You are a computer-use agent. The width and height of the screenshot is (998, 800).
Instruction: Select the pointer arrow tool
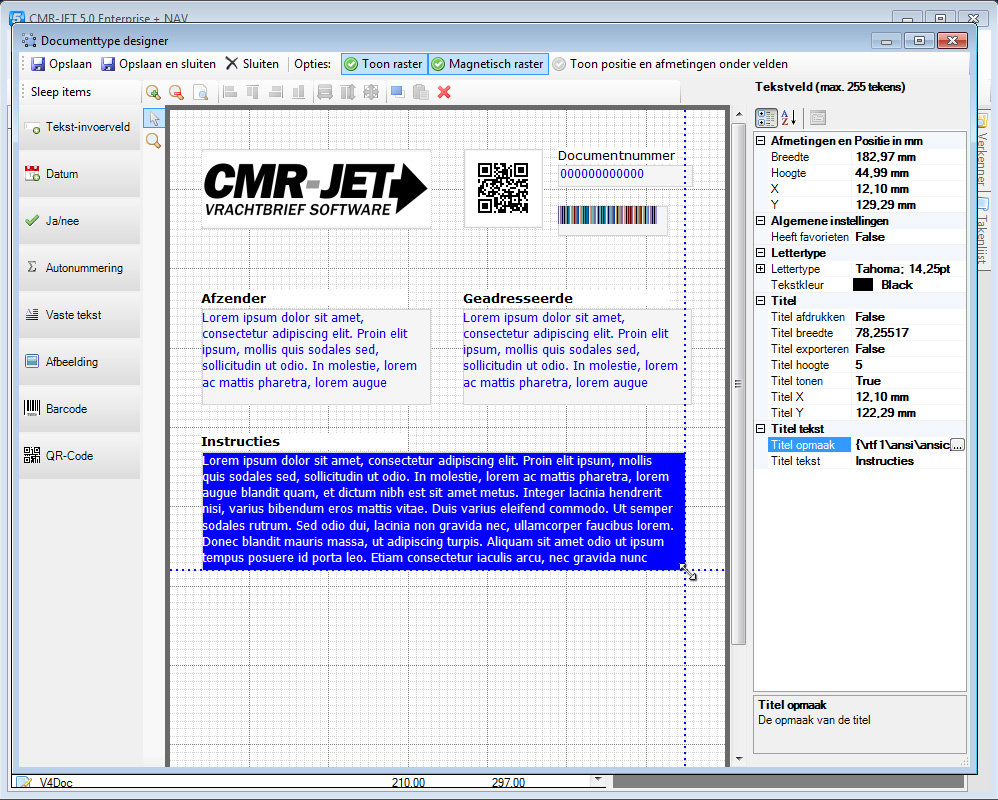153,118
